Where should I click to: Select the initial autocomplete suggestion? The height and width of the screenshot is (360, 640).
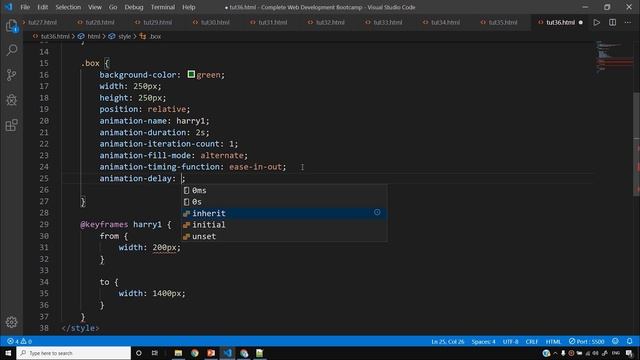(x=284, y=224)
